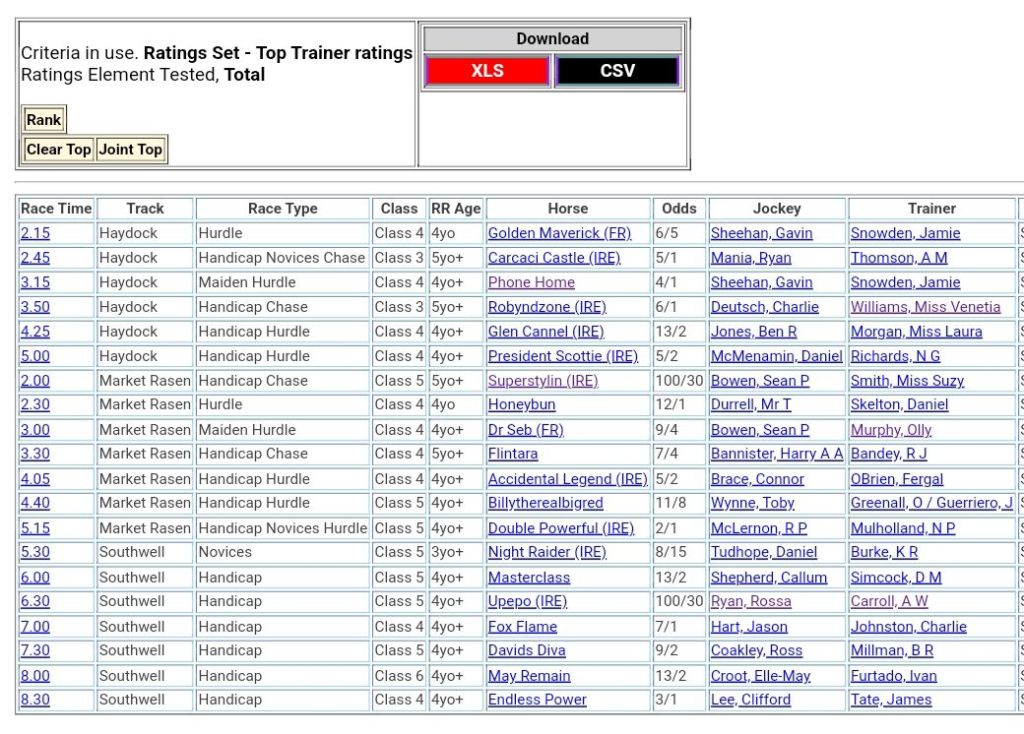The width and height of the screenshot is (1024, 734).
Task: Click the Clear Top button
Action: [58, 150]
